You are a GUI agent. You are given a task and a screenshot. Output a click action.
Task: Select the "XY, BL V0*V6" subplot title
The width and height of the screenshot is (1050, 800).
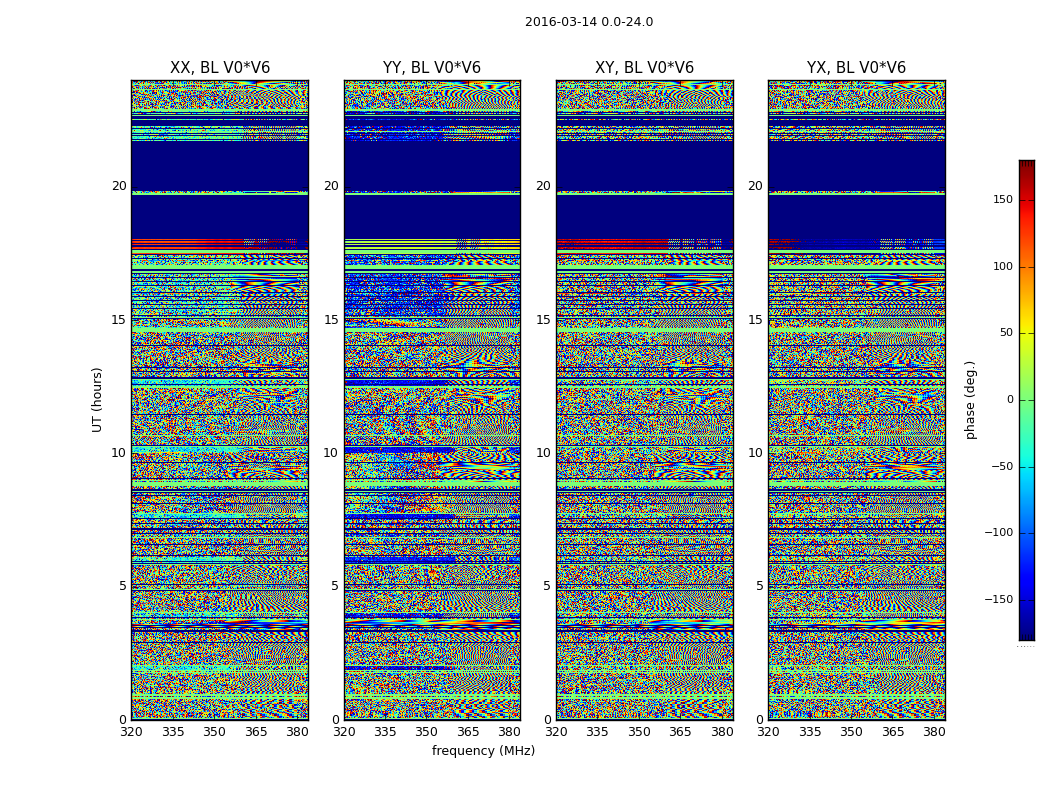point(644,68)
